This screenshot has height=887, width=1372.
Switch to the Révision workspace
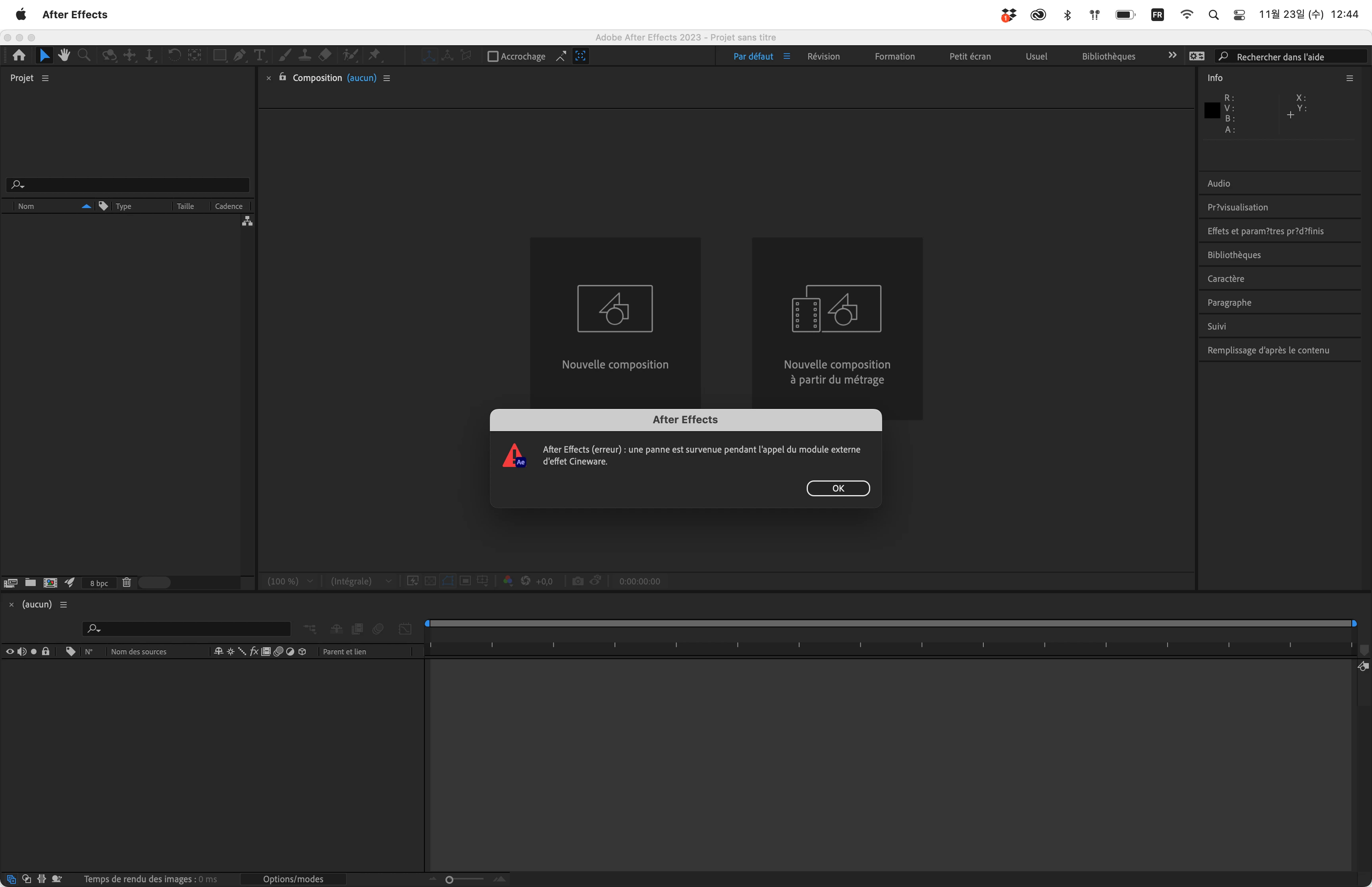click(x=823, y=56)
